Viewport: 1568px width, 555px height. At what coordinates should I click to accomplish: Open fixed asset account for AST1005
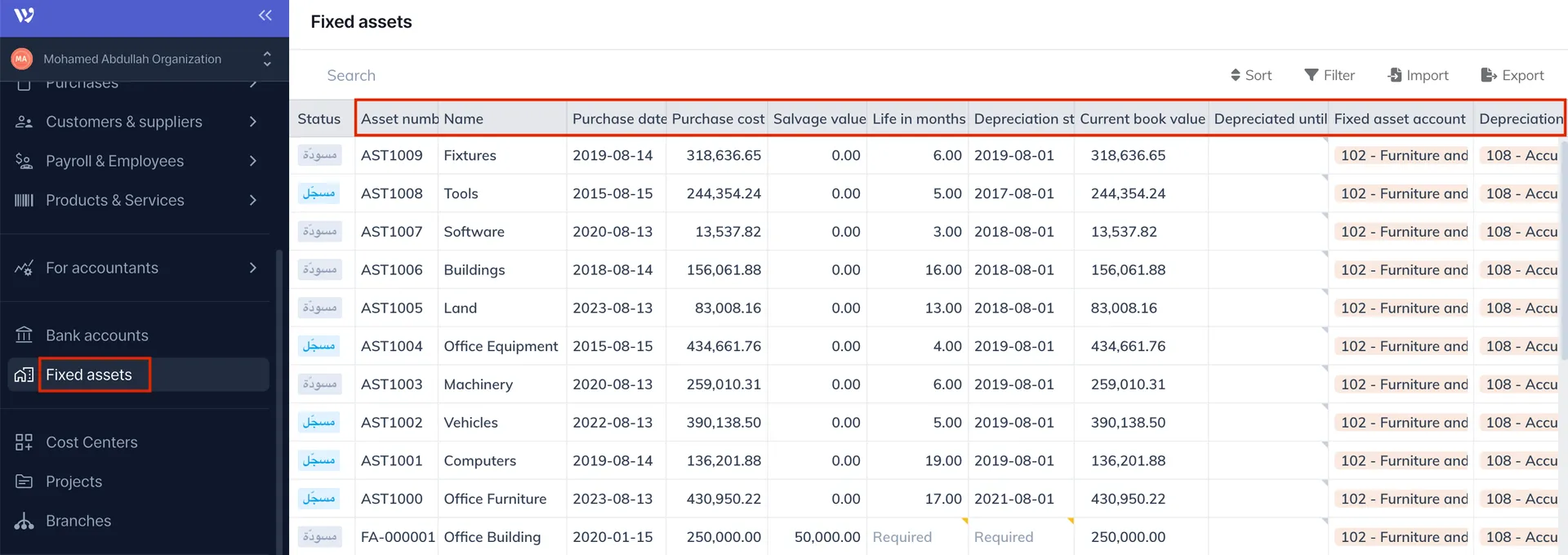(x=1401, y=308)
